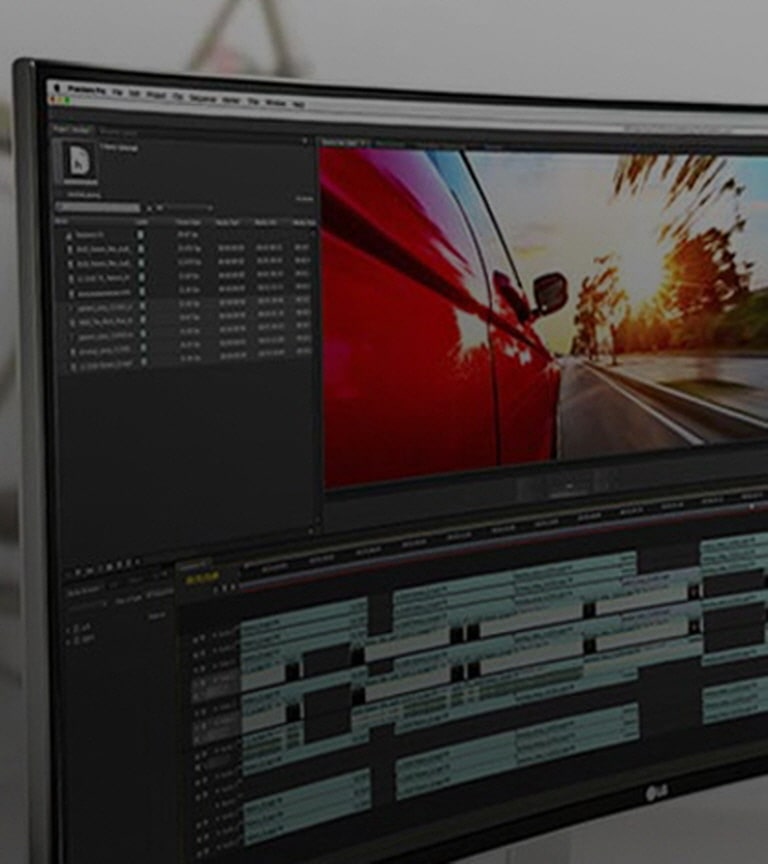Screen dimensions: 768x864
Task: Click the icon of the last project list item
Action: point(72,367)
